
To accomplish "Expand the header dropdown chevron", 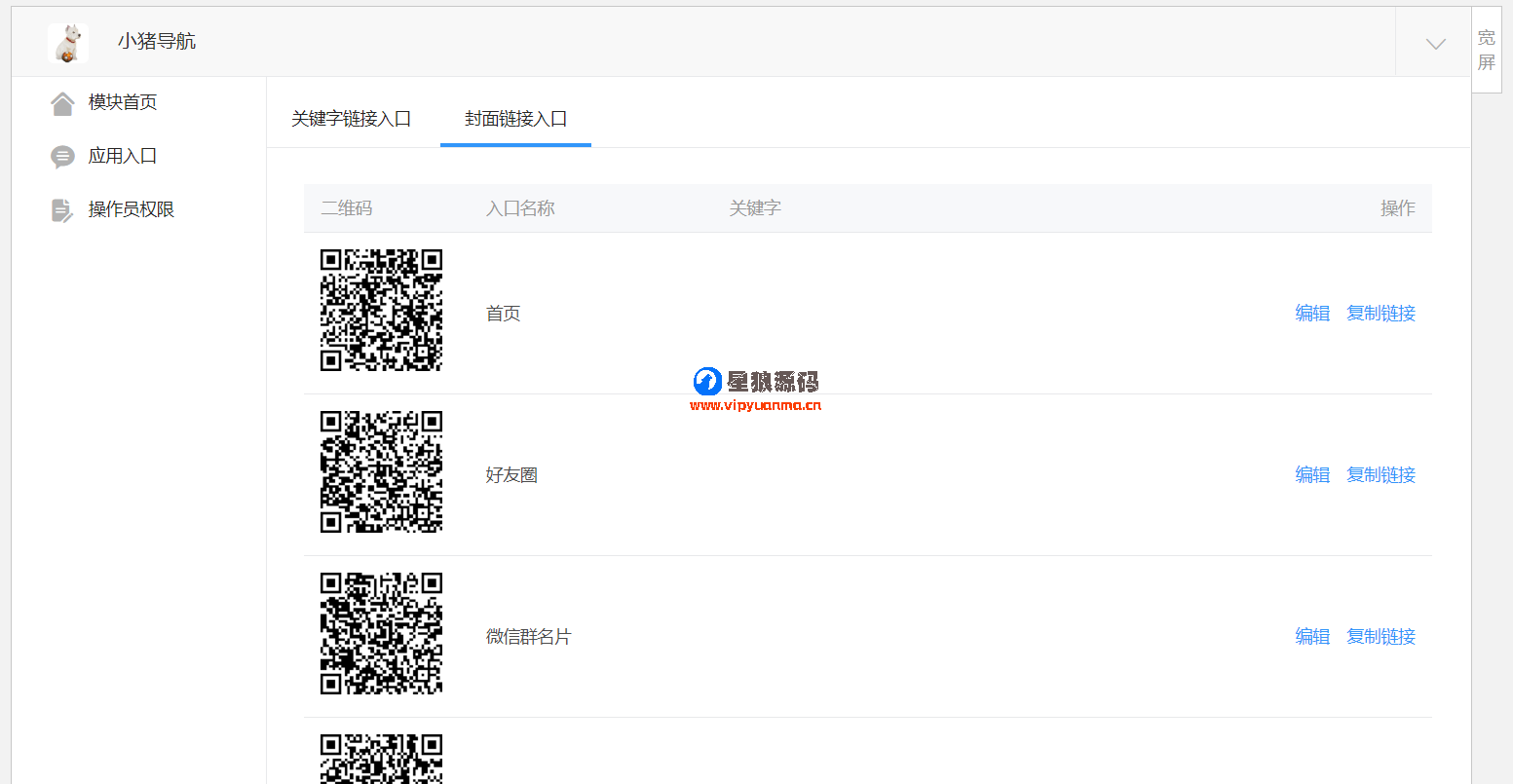I will (x=1435, y=44).
